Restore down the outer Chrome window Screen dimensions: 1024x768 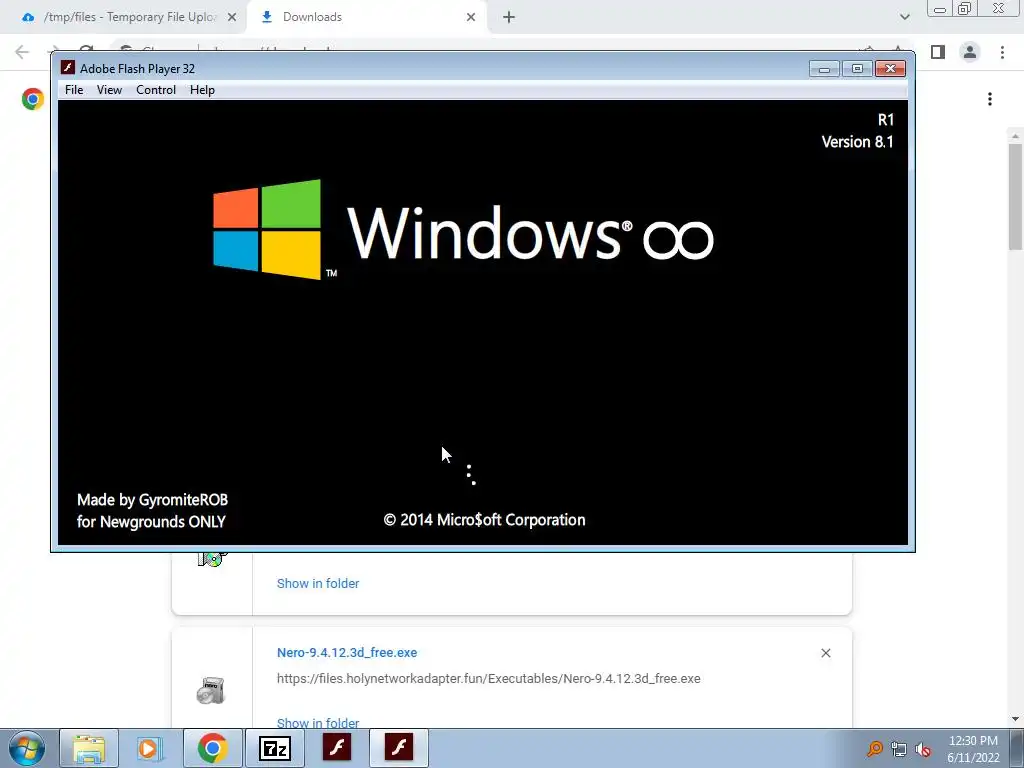965,9
